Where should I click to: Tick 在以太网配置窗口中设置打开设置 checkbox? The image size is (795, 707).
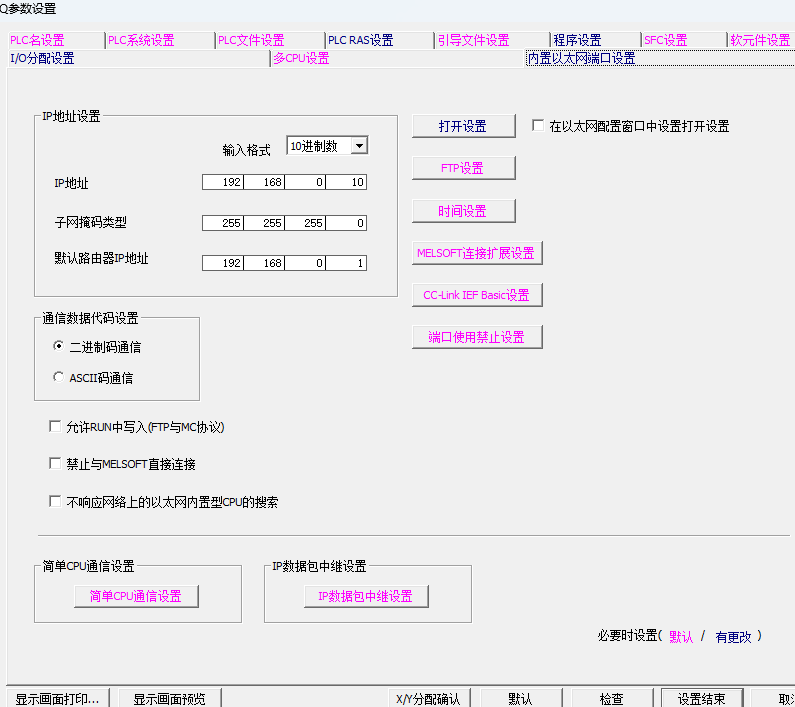pos(538,126)
